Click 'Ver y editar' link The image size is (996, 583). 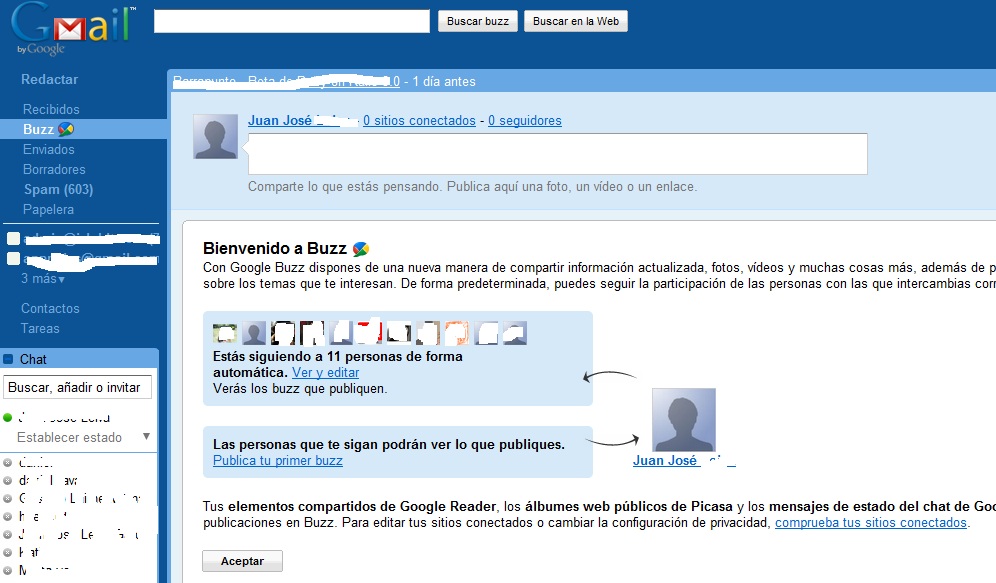coord(326,373)
